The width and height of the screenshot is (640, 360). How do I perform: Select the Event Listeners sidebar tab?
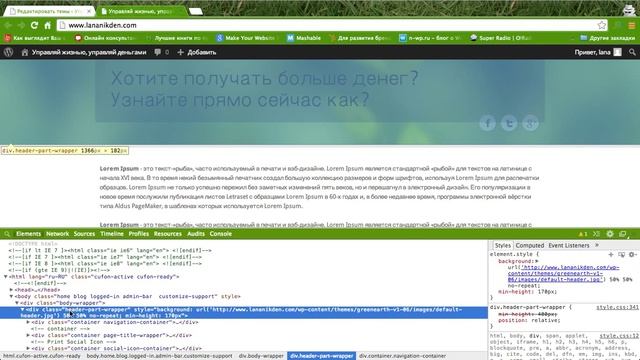(569, 245)
